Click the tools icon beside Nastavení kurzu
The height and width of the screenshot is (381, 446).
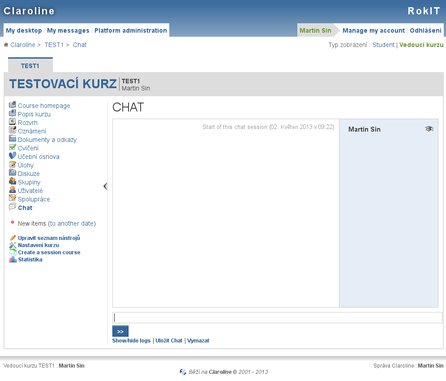13,245
